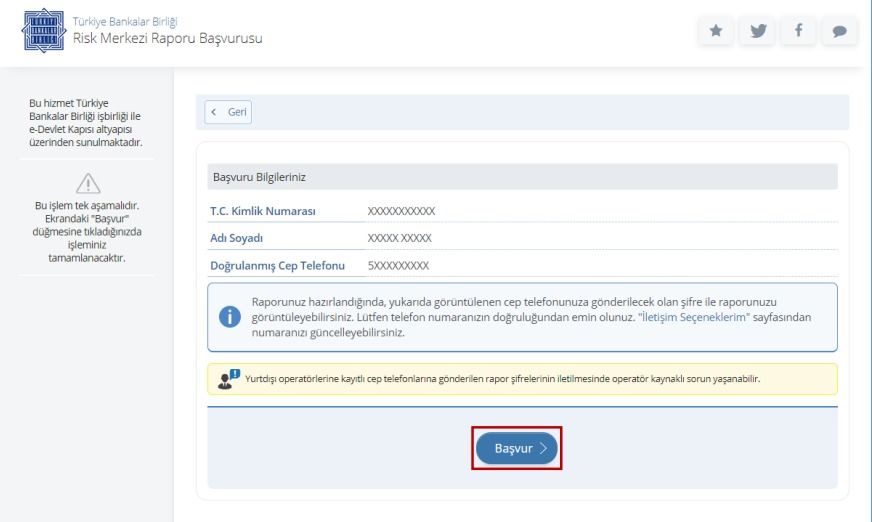Click the Risk Merkezi Raporu Başvurusu title

click(167, 38)
